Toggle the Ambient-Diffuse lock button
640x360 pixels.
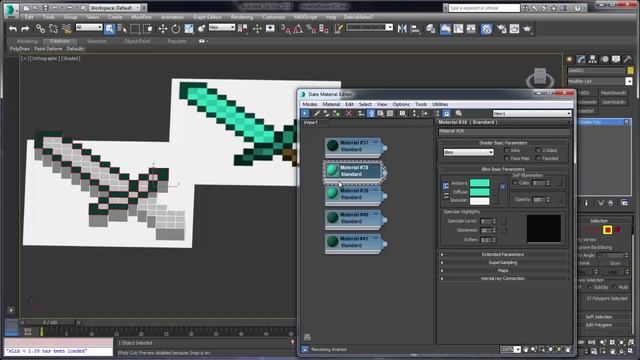(446, 186)
